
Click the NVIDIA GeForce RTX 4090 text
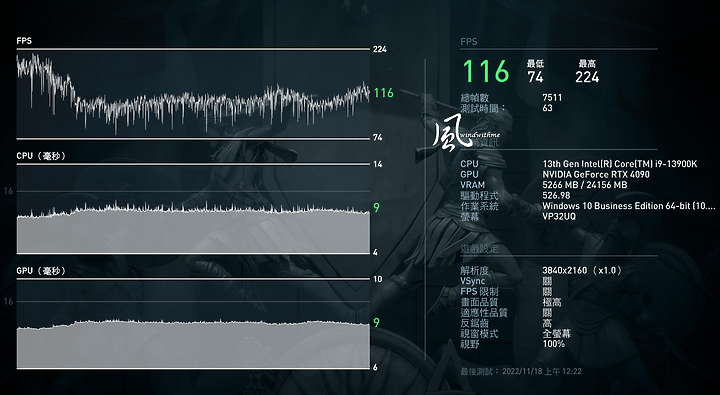(596, 175)
